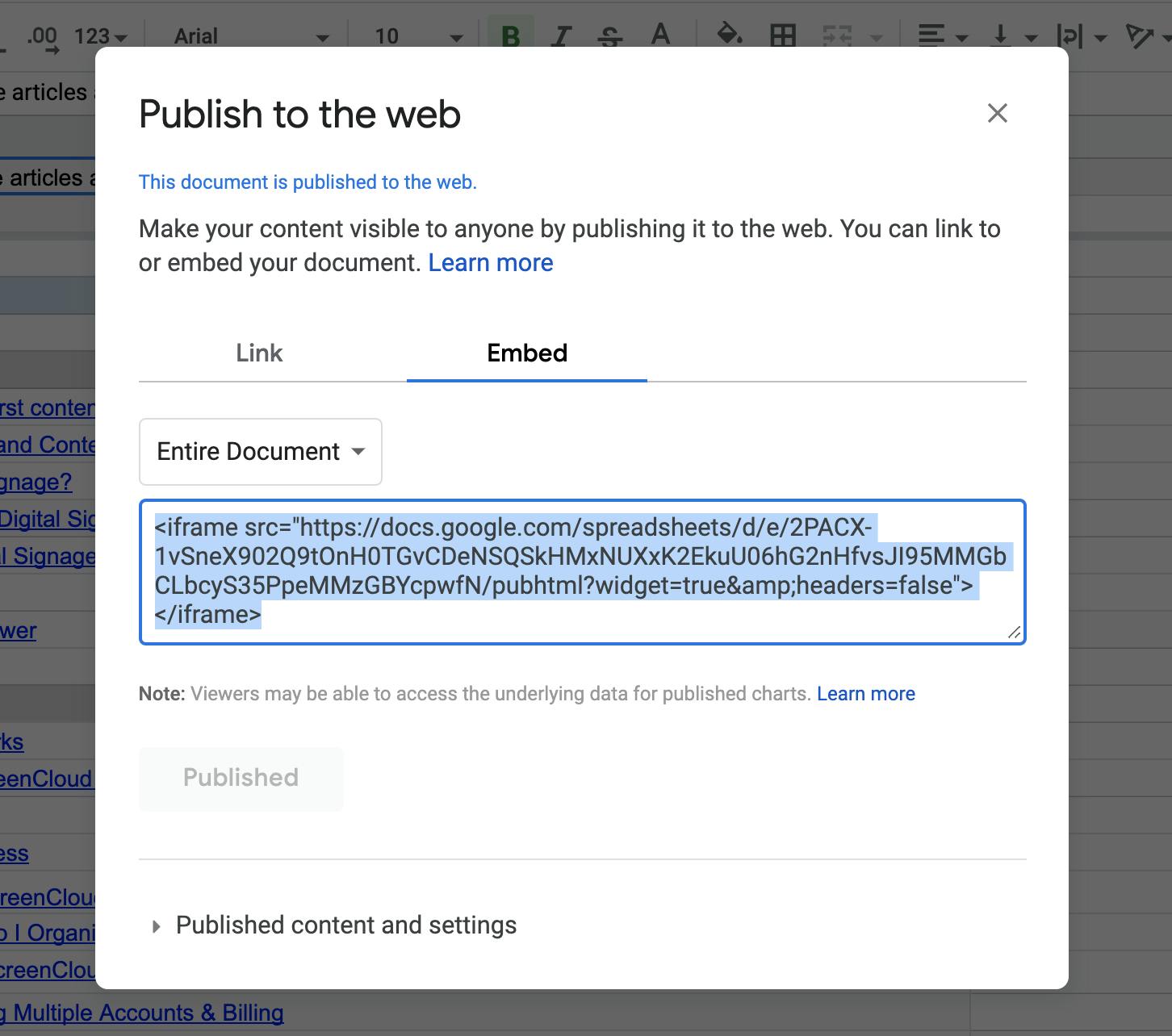Open the text color picker
1172x1036 pixels.
[x=660, y=36]
